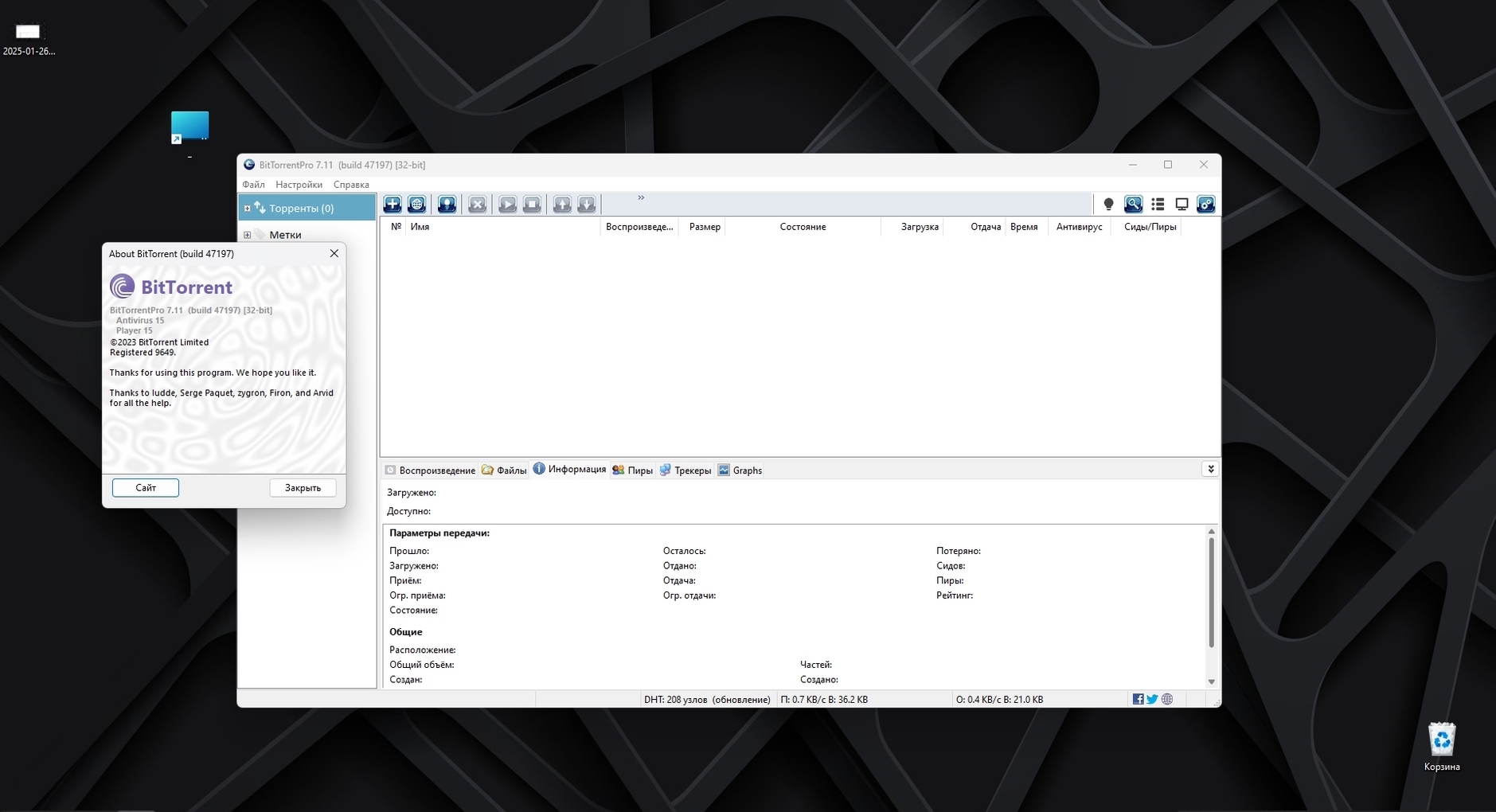This screenshot has height=812, width=1496.
Task: Click DHT: 208 узлов status text
Action: click(707, 700)
